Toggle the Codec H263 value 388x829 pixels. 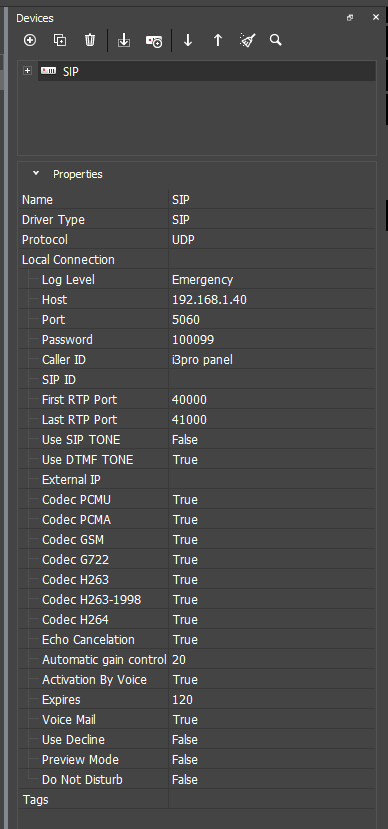click(272, 580)
